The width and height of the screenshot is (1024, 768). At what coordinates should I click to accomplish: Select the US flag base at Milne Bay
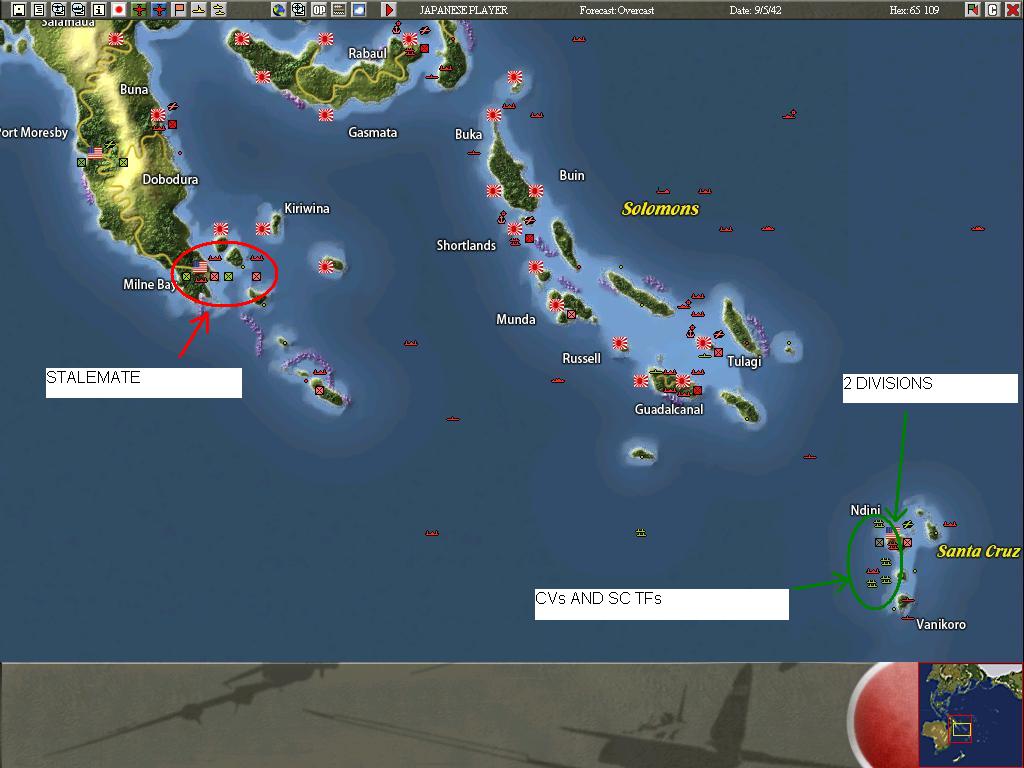(200, 266)
